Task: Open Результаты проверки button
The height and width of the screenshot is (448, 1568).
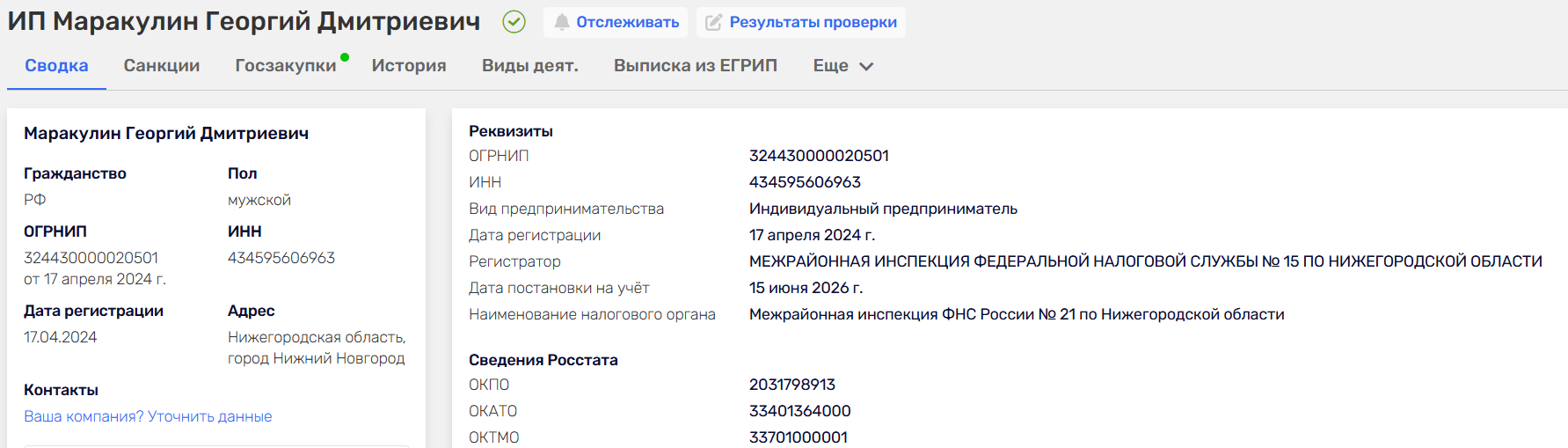Action: tap(801, 22)
